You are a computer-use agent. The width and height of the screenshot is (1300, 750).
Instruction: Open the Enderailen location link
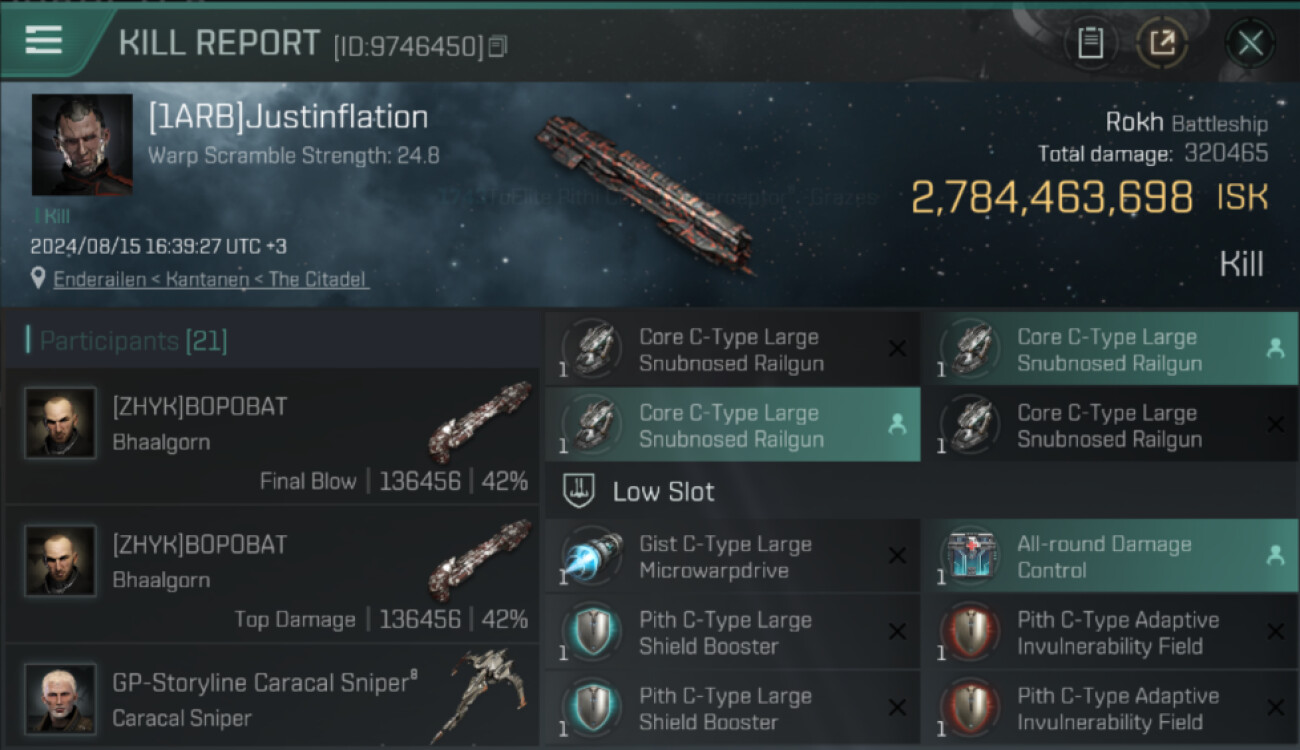(x=210, y=280)
